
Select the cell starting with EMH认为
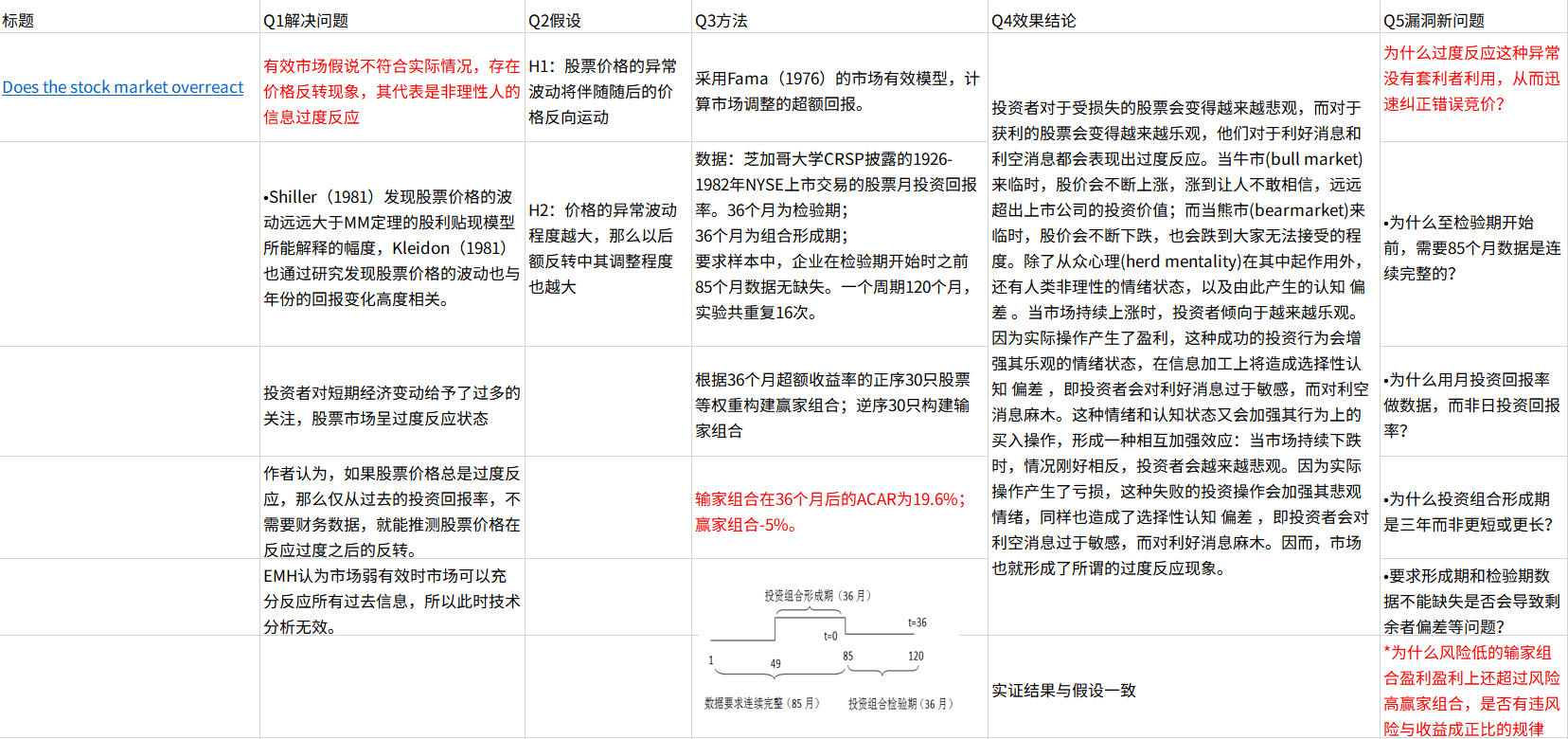coord(391,601)
